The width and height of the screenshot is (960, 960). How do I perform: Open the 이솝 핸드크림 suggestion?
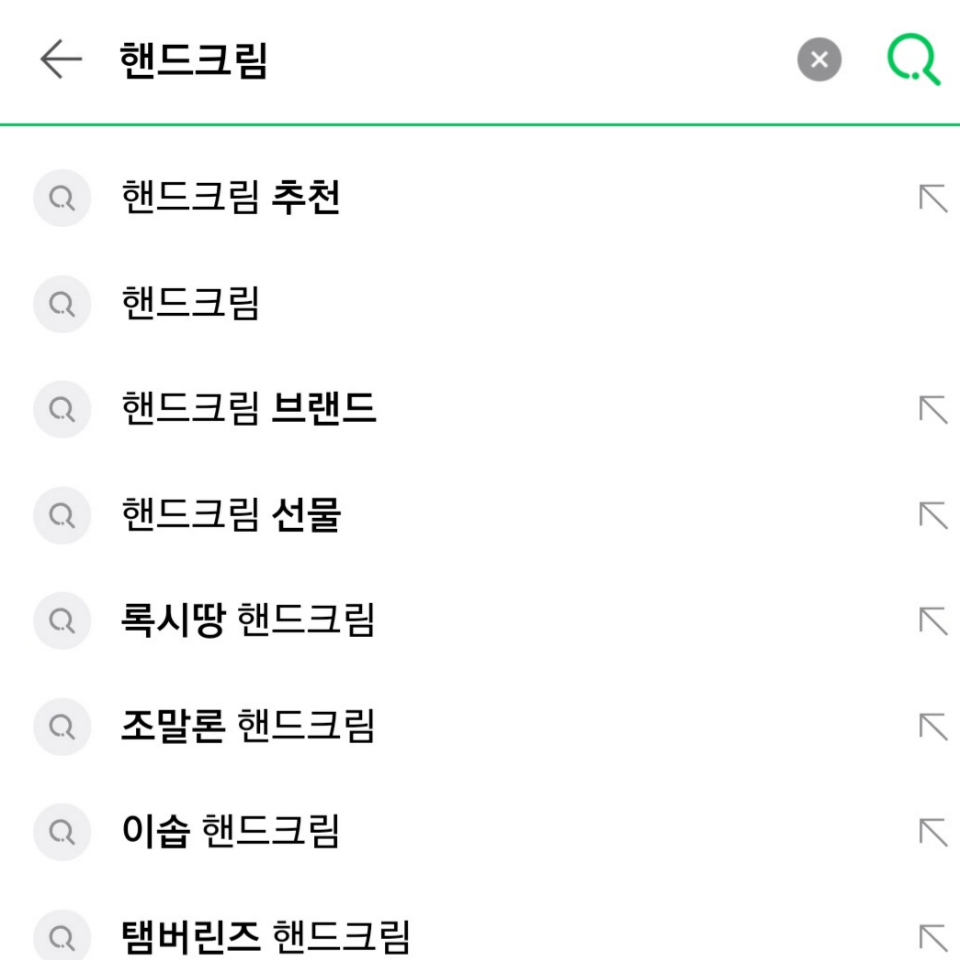(x=230, y=830)
